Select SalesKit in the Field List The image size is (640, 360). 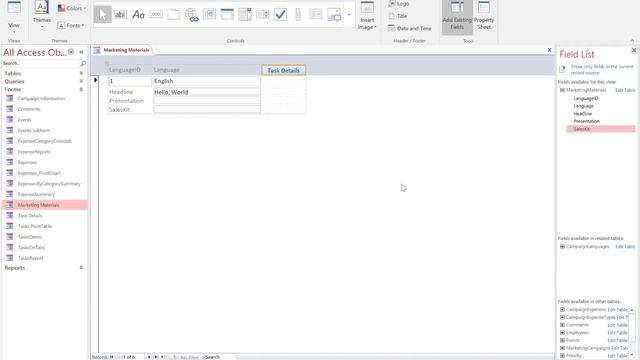coord(601,129)
